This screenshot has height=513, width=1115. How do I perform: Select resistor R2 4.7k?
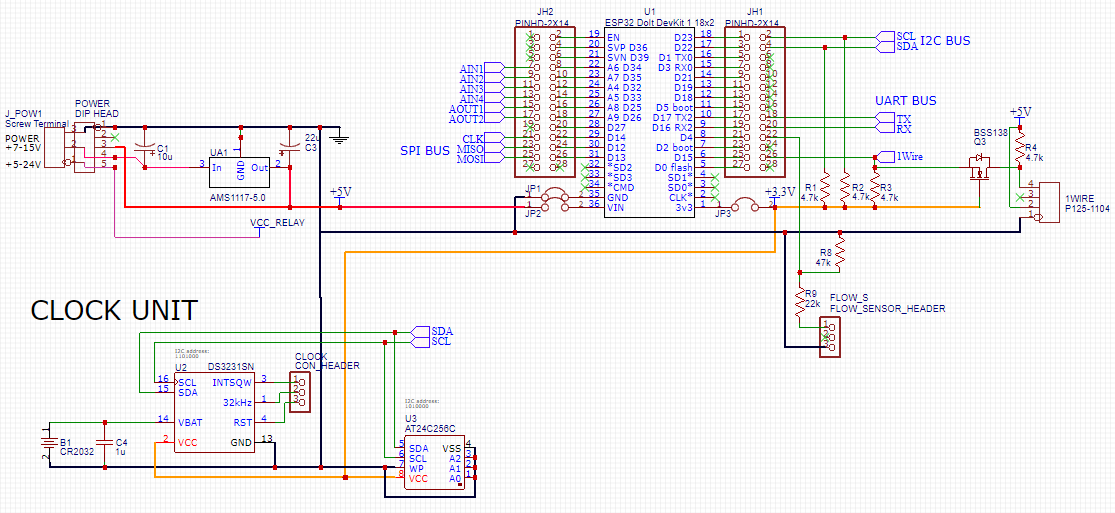(845, 187)
